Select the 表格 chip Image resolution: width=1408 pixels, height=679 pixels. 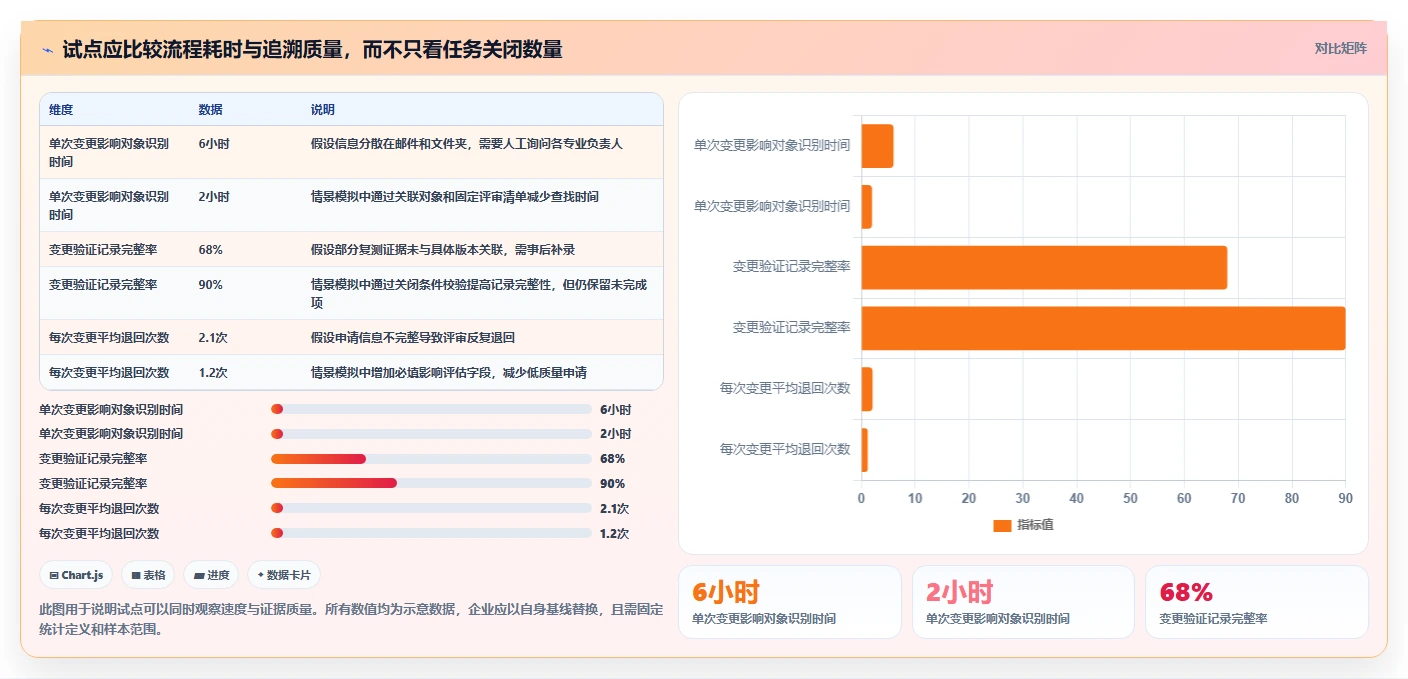pyautogui.click(x=148, y=575)
